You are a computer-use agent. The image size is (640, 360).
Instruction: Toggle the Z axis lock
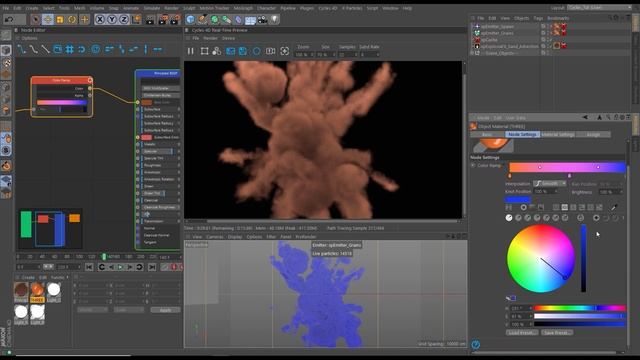point(124,19)
